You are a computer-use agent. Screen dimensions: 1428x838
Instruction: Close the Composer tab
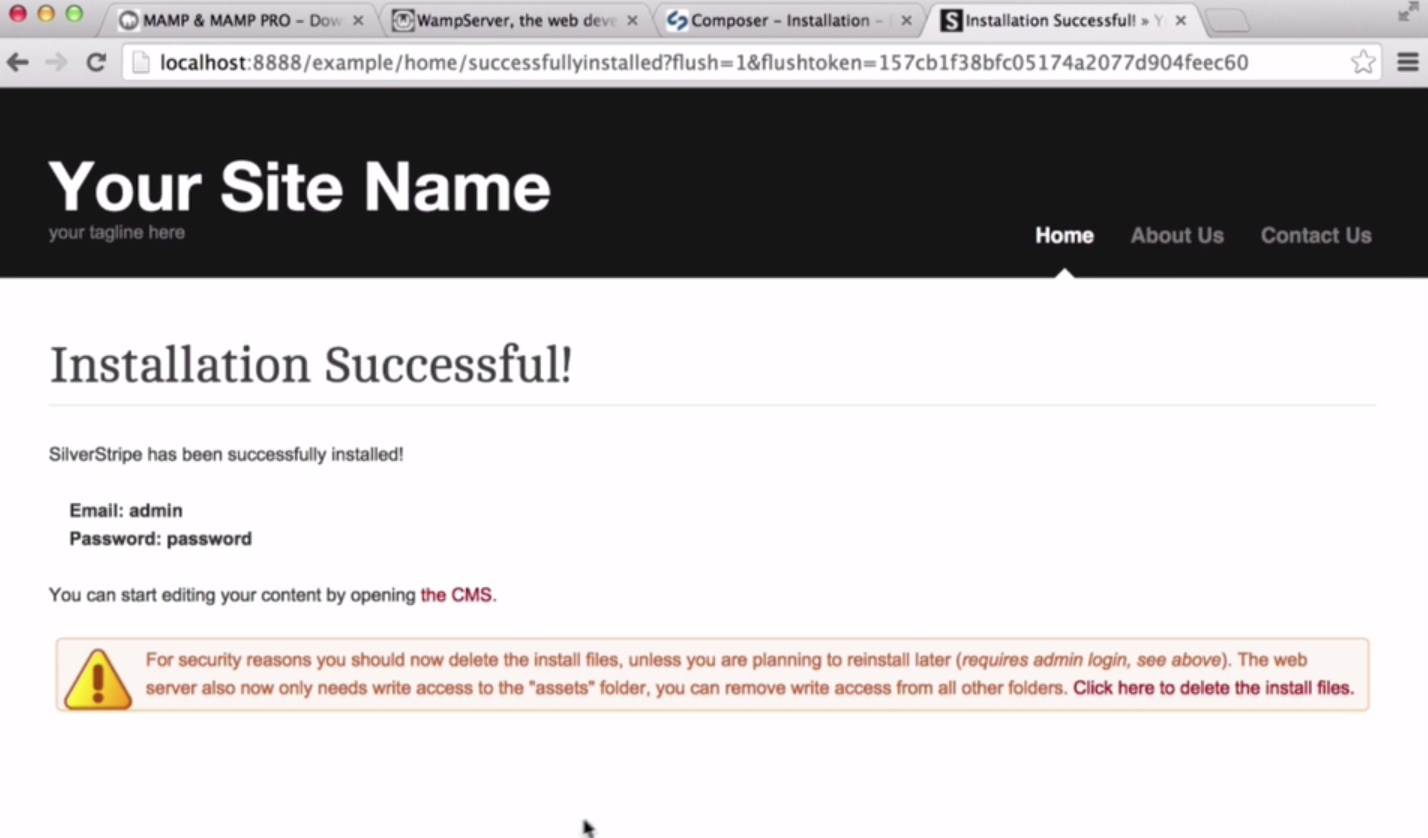[x=906, y=20]
